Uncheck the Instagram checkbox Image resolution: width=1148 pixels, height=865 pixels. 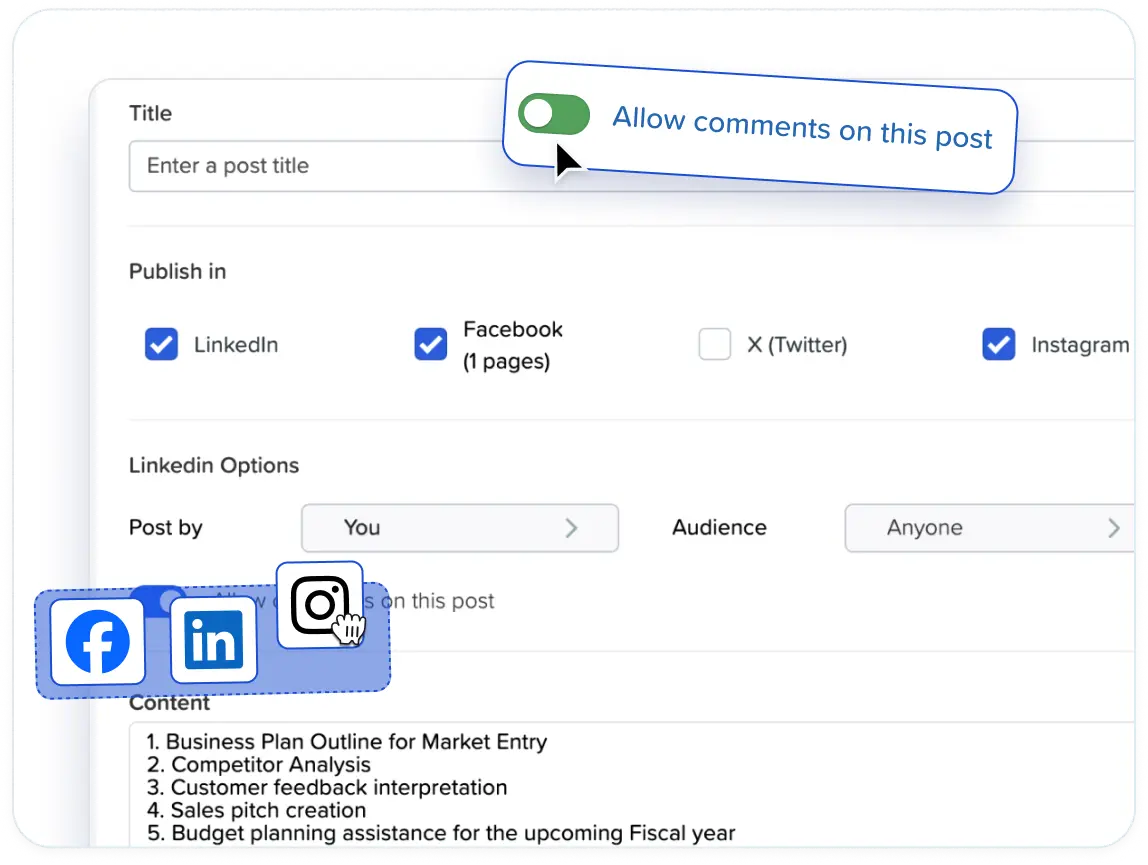(999, 344)
